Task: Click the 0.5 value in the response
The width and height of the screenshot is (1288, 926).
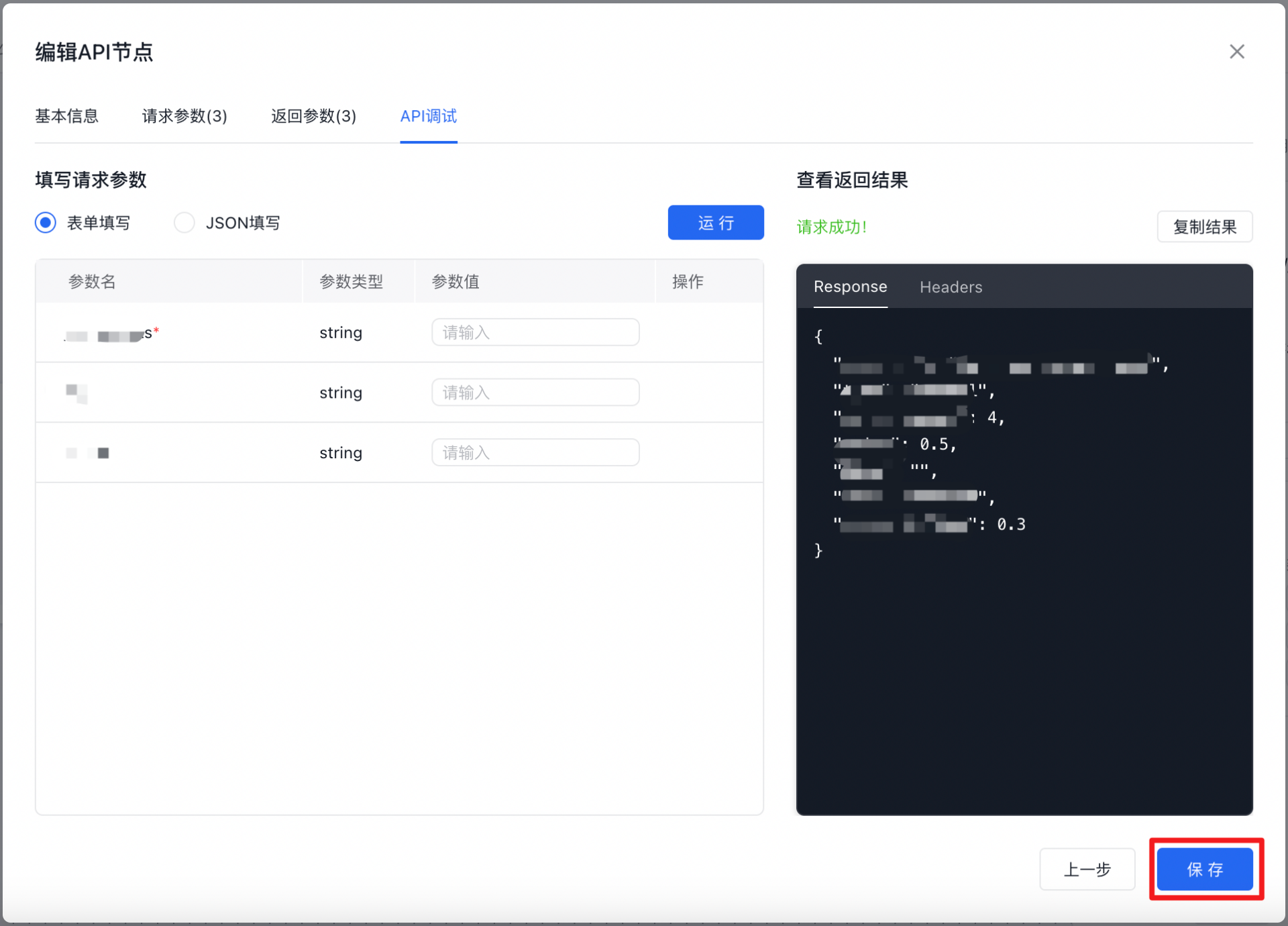Action: [934, 444]
